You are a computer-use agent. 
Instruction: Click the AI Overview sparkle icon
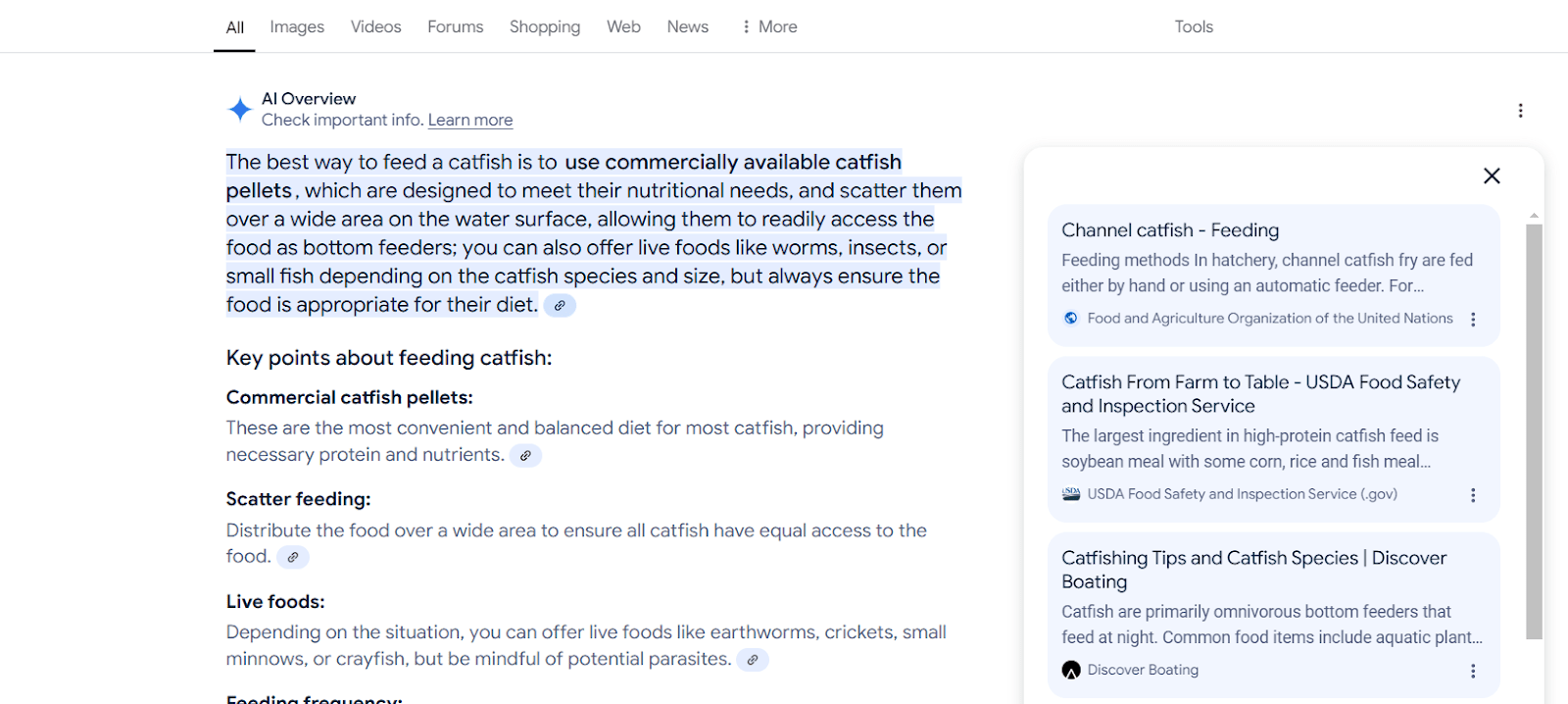click(240, 109)
